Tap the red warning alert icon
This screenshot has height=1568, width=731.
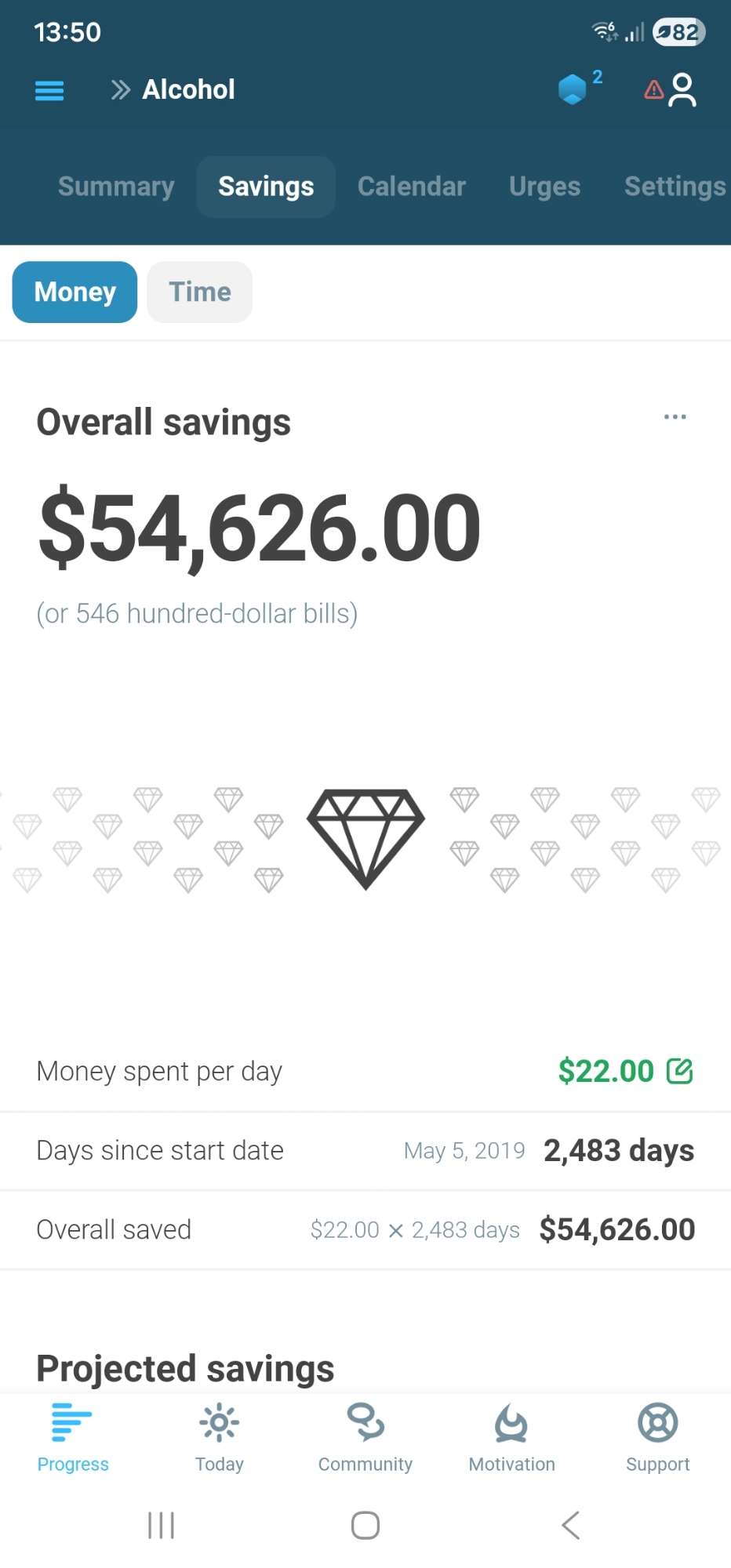point(653,90)
